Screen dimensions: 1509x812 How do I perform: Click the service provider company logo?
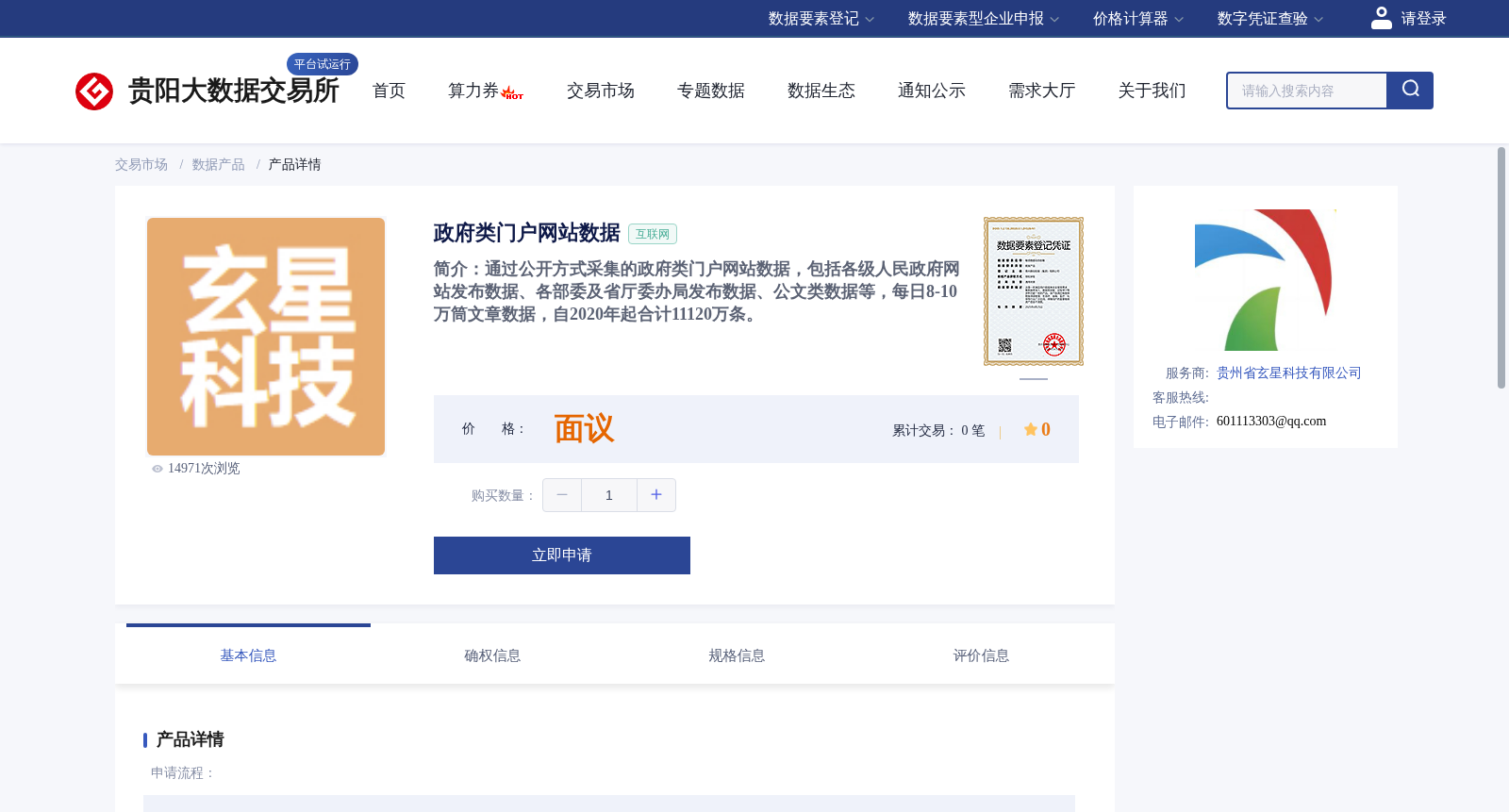tap(1265, 280)
